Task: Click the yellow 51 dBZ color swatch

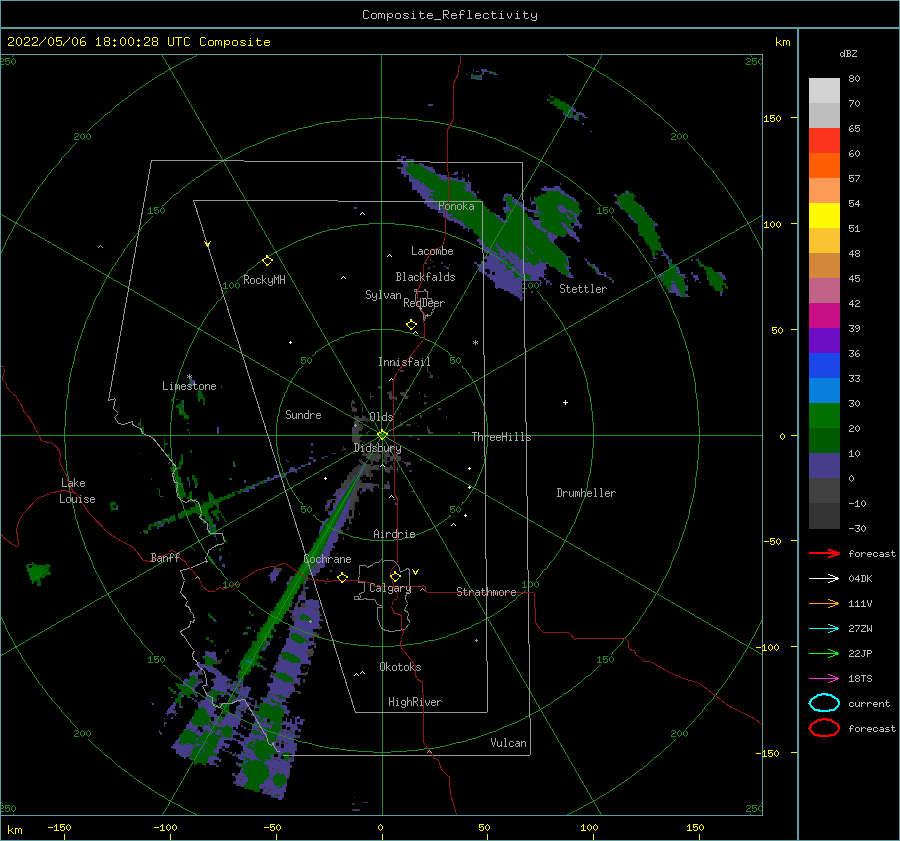Action: click(824, 215)
